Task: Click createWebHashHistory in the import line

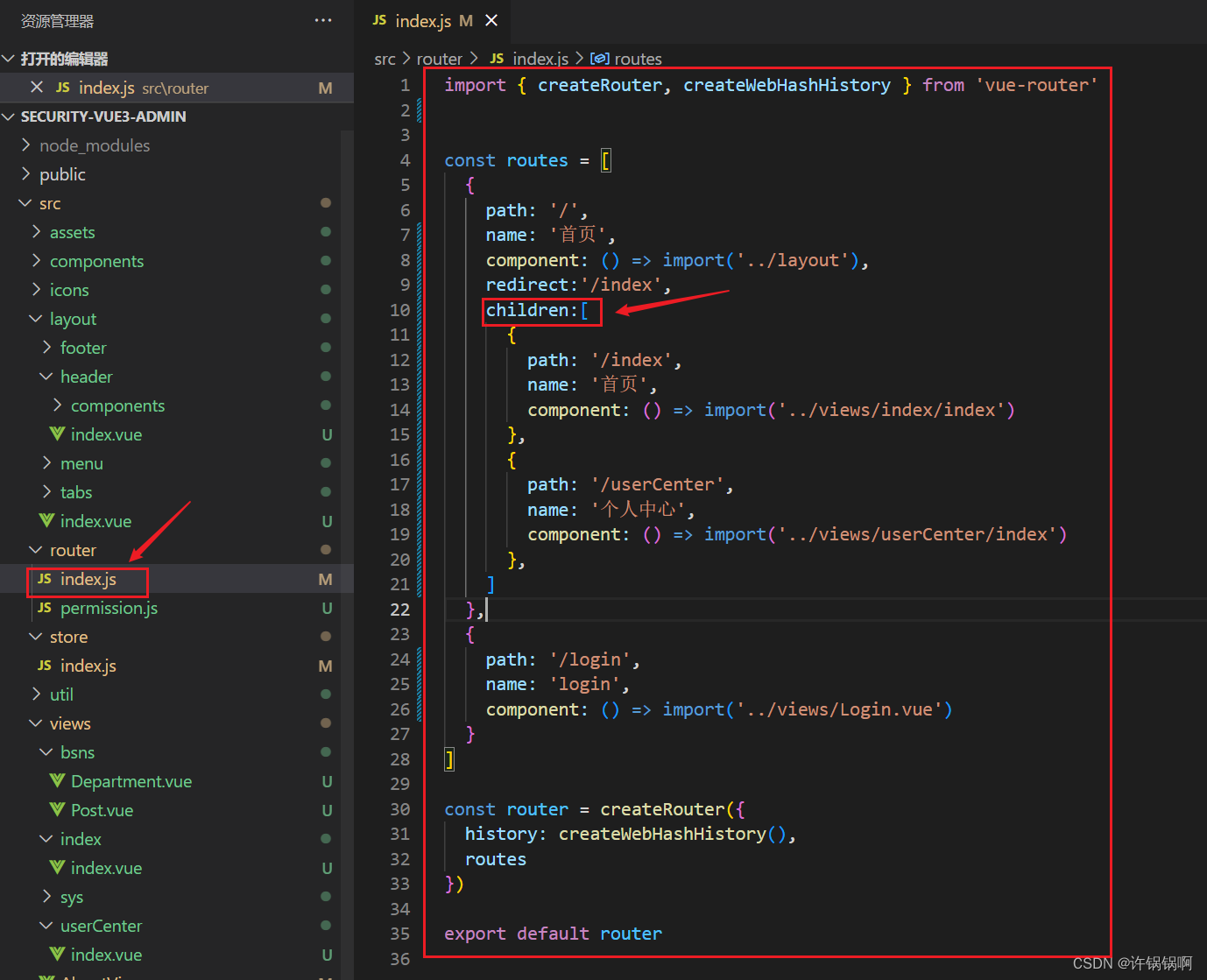Action: [x=787, y=85]
